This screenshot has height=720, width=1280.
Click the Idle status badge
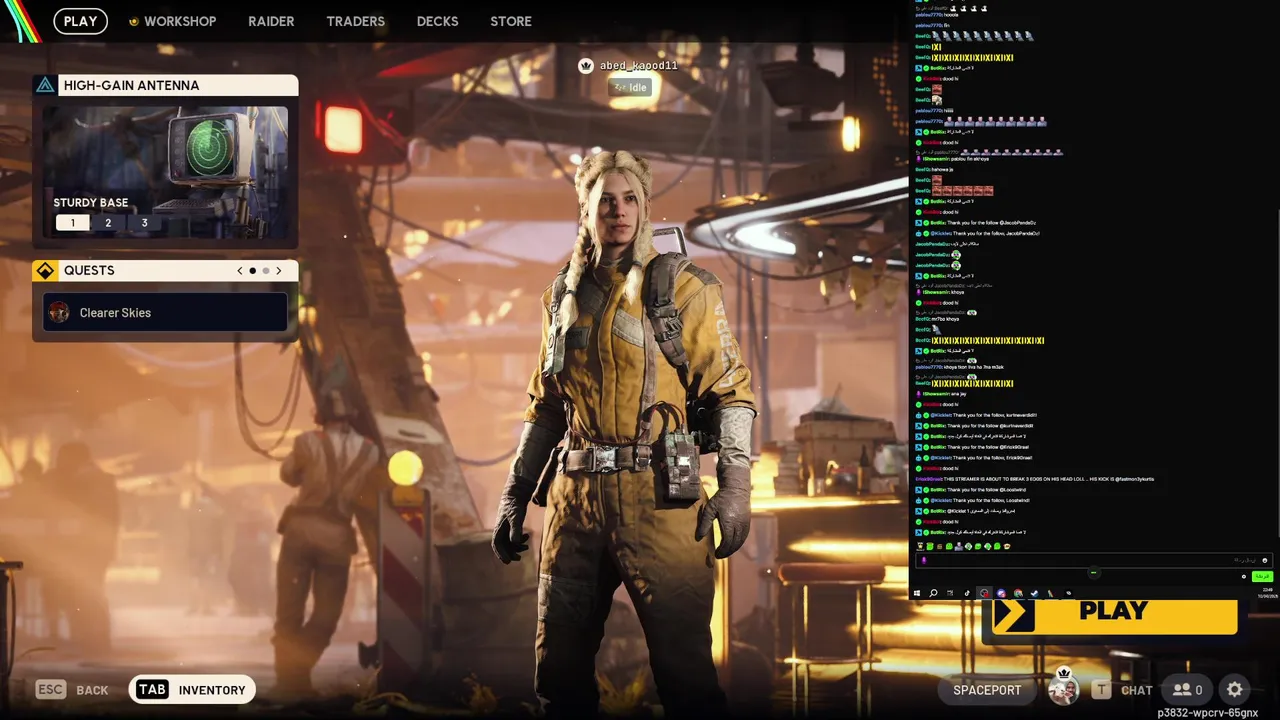click(630, 87)
